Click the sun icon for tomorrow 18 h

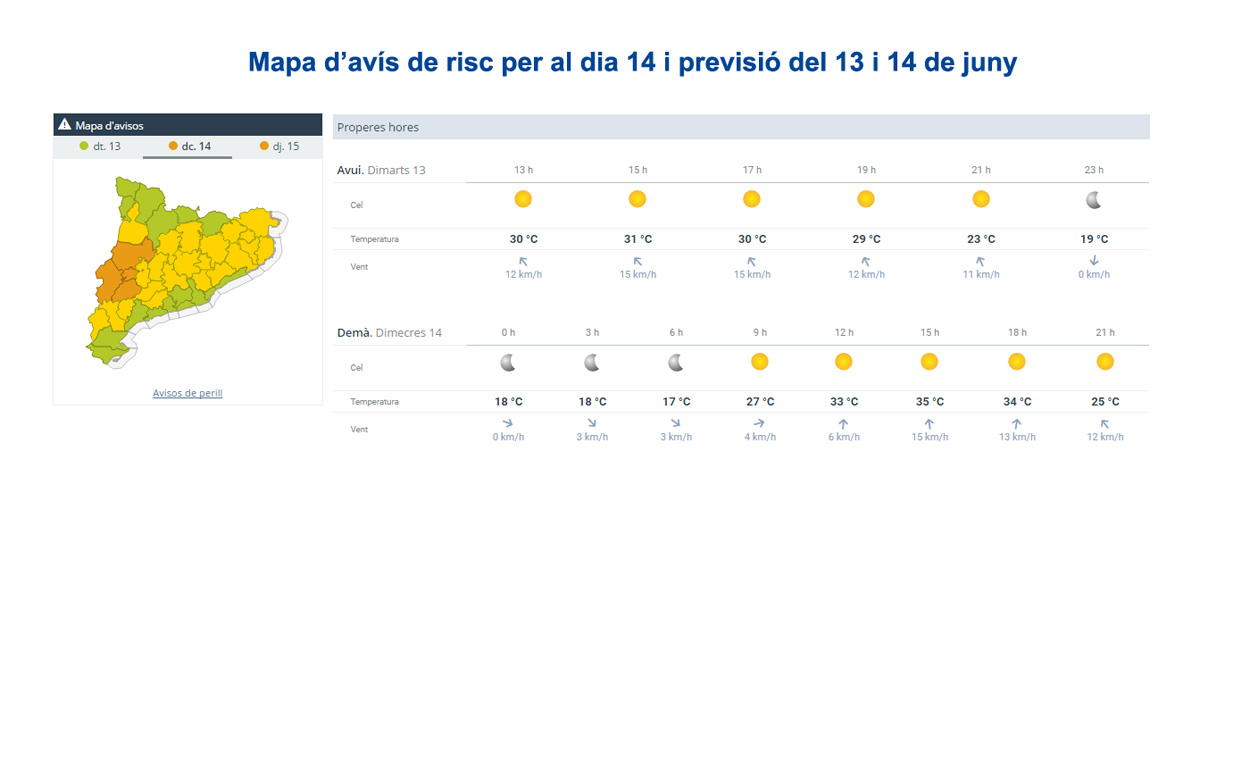coord(1017,361)
